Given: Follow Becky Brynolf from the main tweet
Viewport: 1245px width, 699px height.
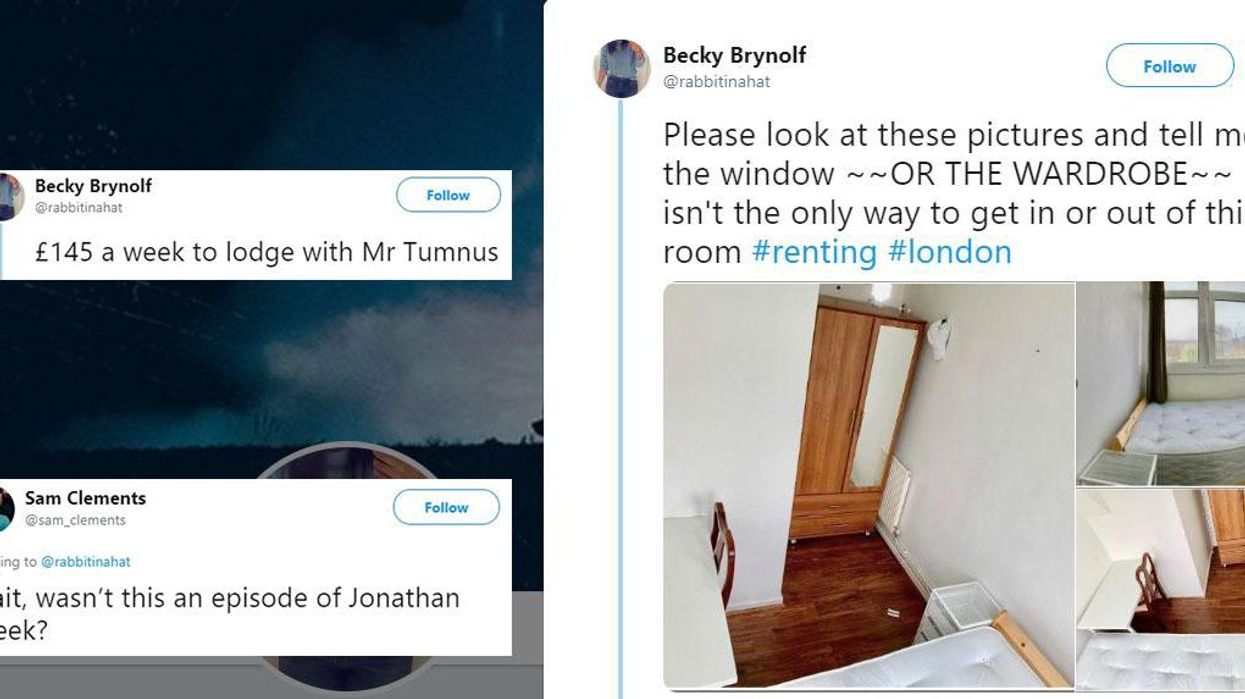Looking at the screenshot, I should [1169, 66].
